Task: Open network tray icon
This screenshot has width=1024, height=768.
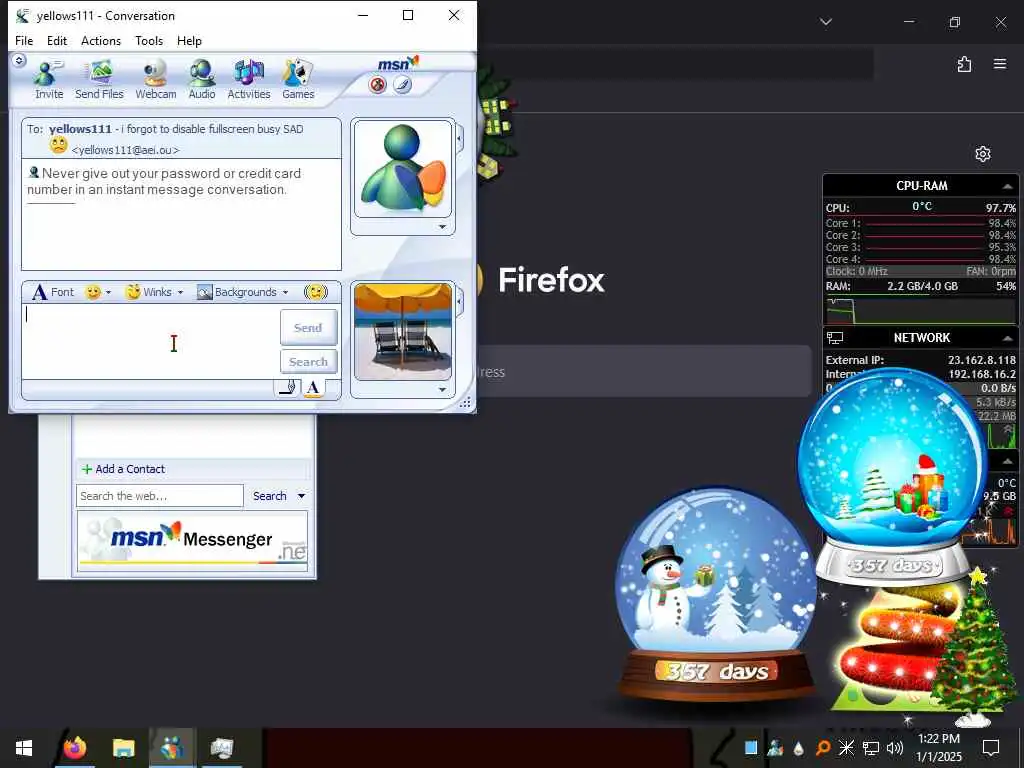Action: click(x=871, y=748)
